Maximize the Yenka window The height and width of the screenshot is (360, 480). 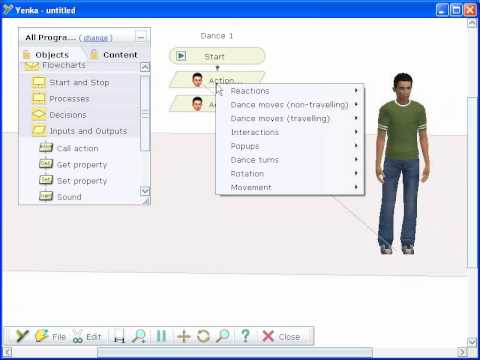tap(456, 10)
